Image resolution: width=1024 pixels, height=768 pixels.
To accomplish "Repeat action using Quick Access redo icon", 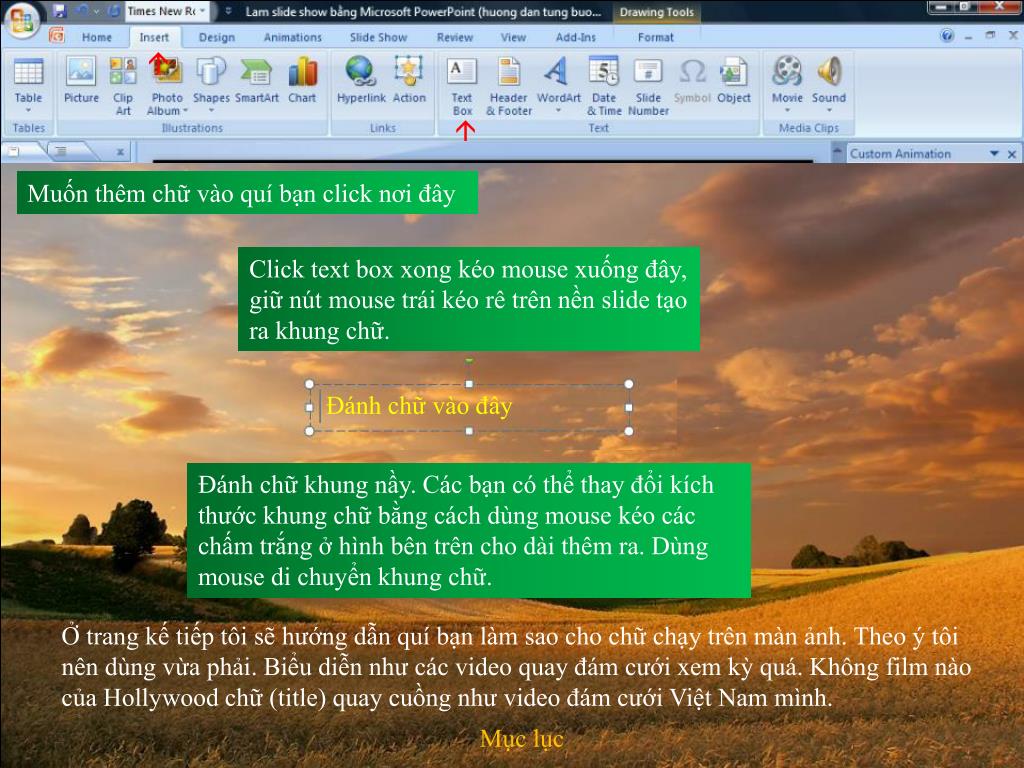I will [x=114, y=11].
